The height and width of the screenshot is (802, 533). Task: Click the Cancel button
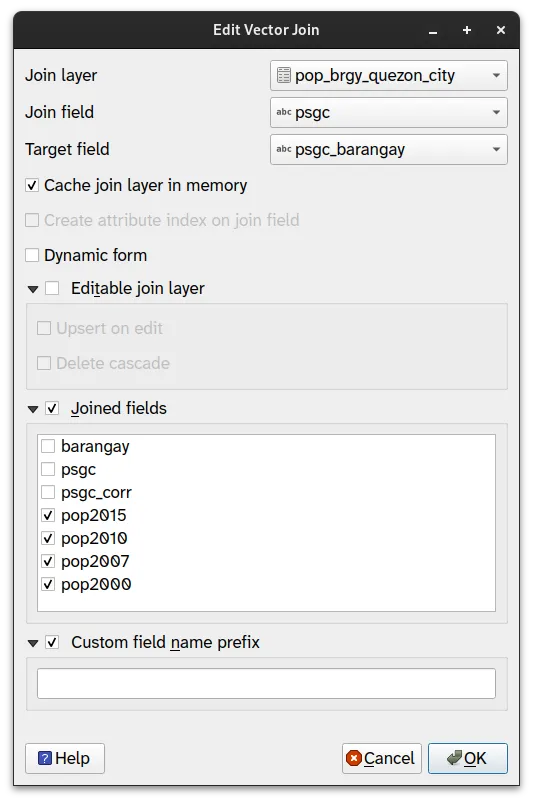[382, 759]
